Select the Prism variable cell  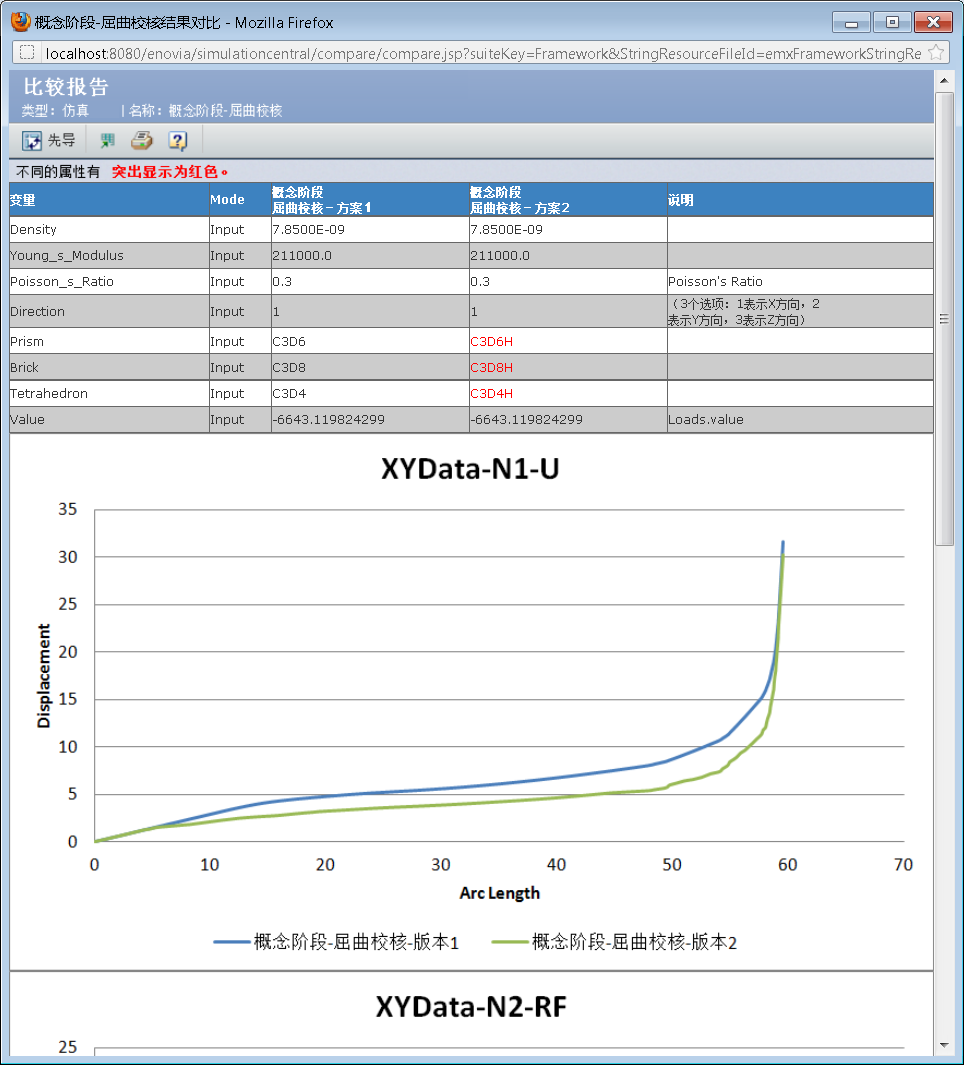pyautogui.click(x=109, y=341)
